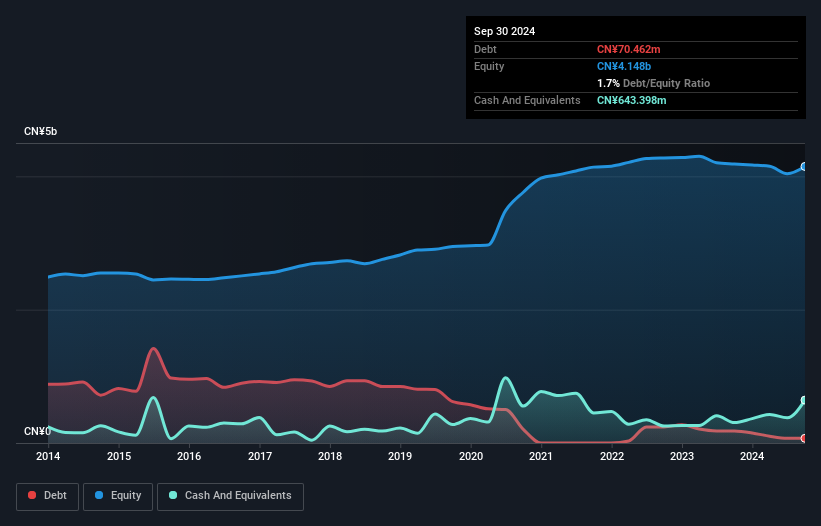Toggle the Equity series in the legend
This screenshot has width=821, height=526.
(x=120, y=496)
